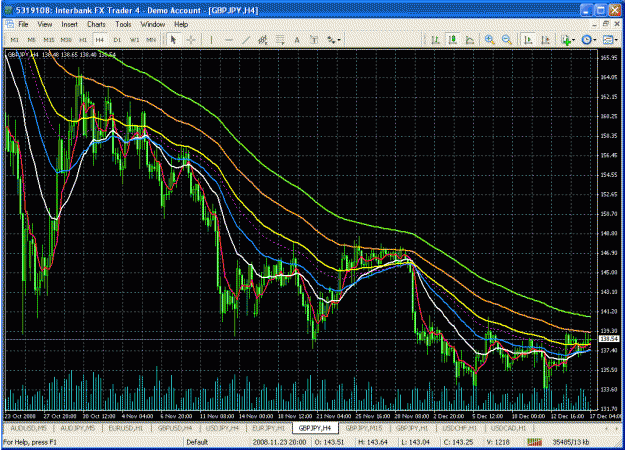Switch chart to H1 timeframe
625x450 pixels.
pos(83,40)
